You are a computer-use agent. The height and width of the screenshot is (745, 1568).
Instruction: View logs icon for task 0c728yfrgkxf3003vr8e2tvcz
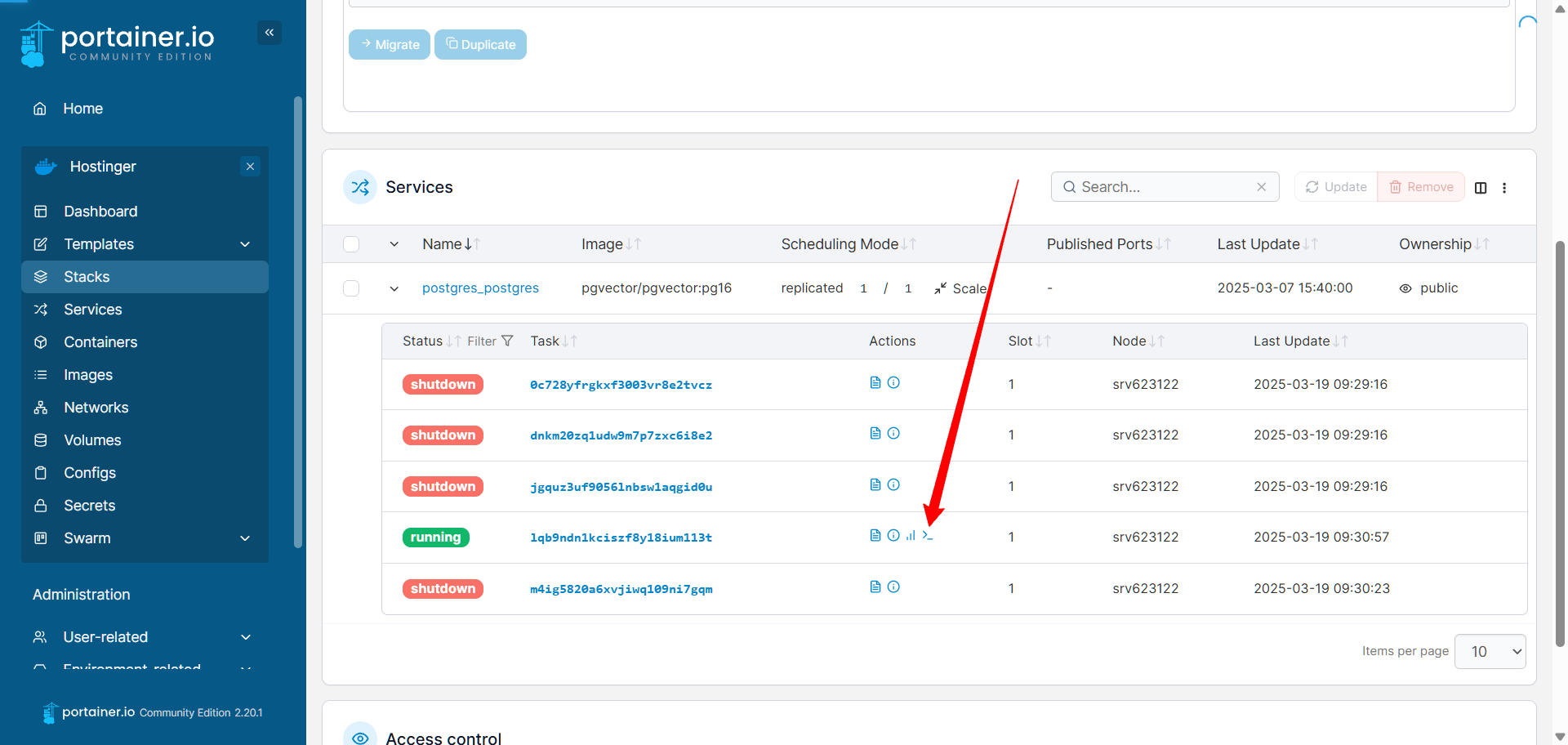click(x=875, y=383)
